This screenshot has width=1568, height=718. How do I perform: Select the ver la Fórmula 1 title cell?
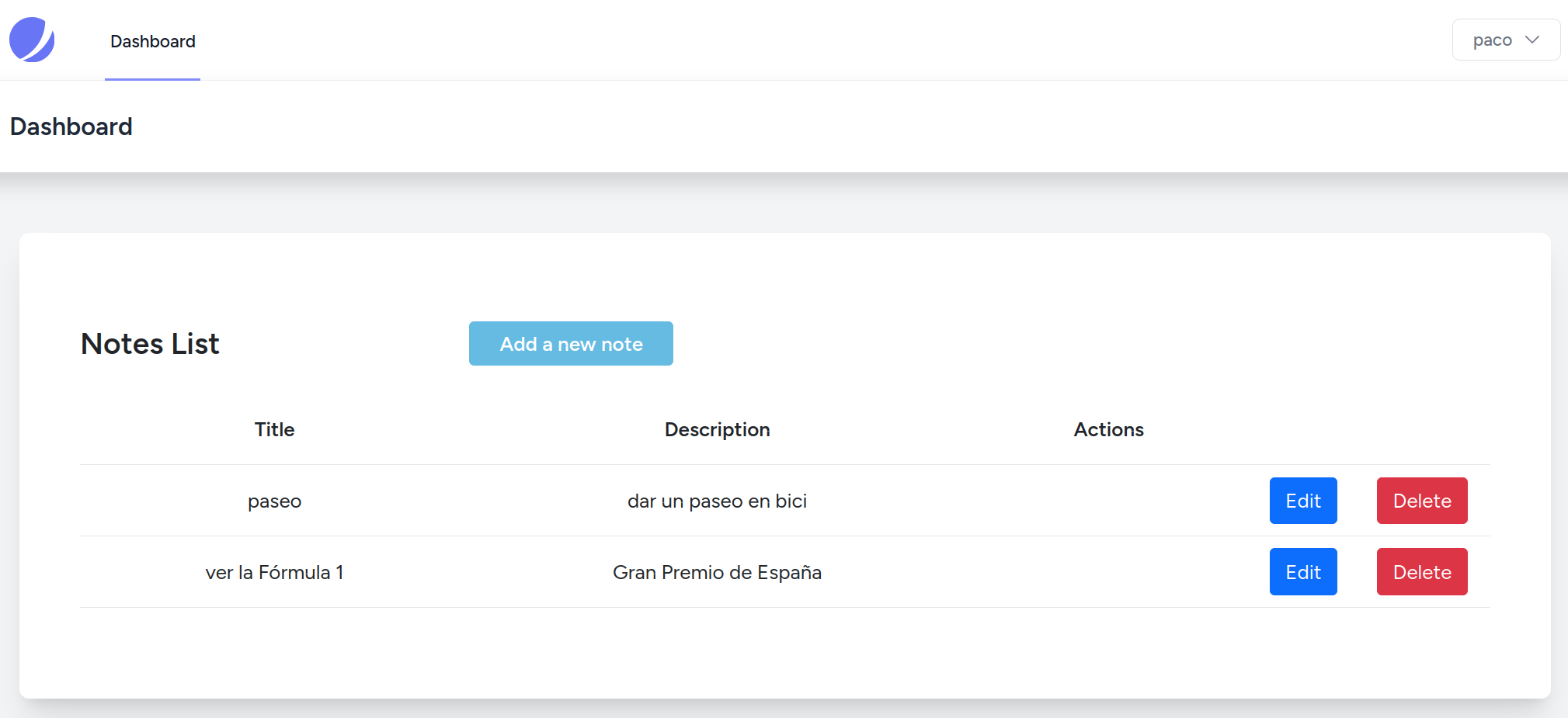274,572
